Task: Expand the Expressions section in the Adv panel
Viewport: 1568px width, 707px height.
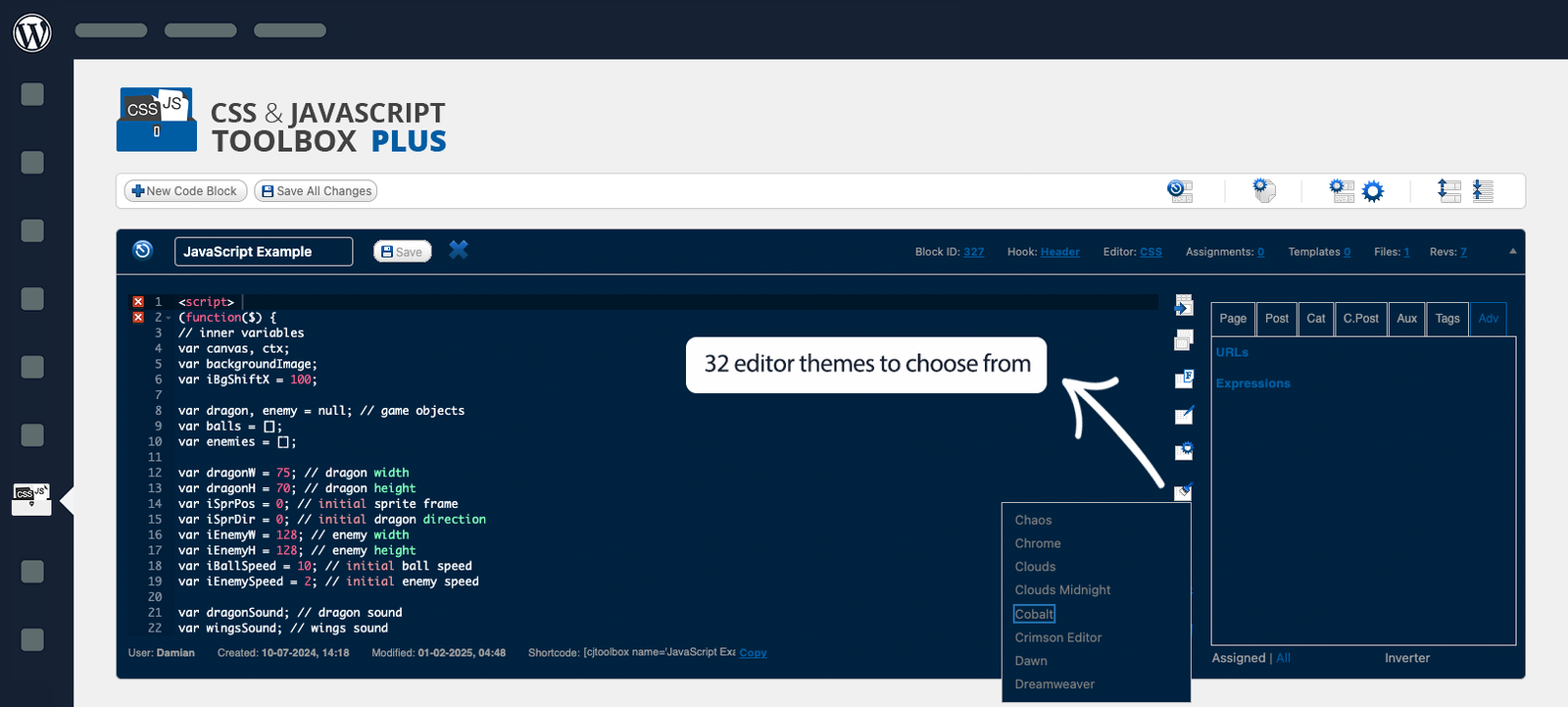Action: click(x=1252, y=383)
